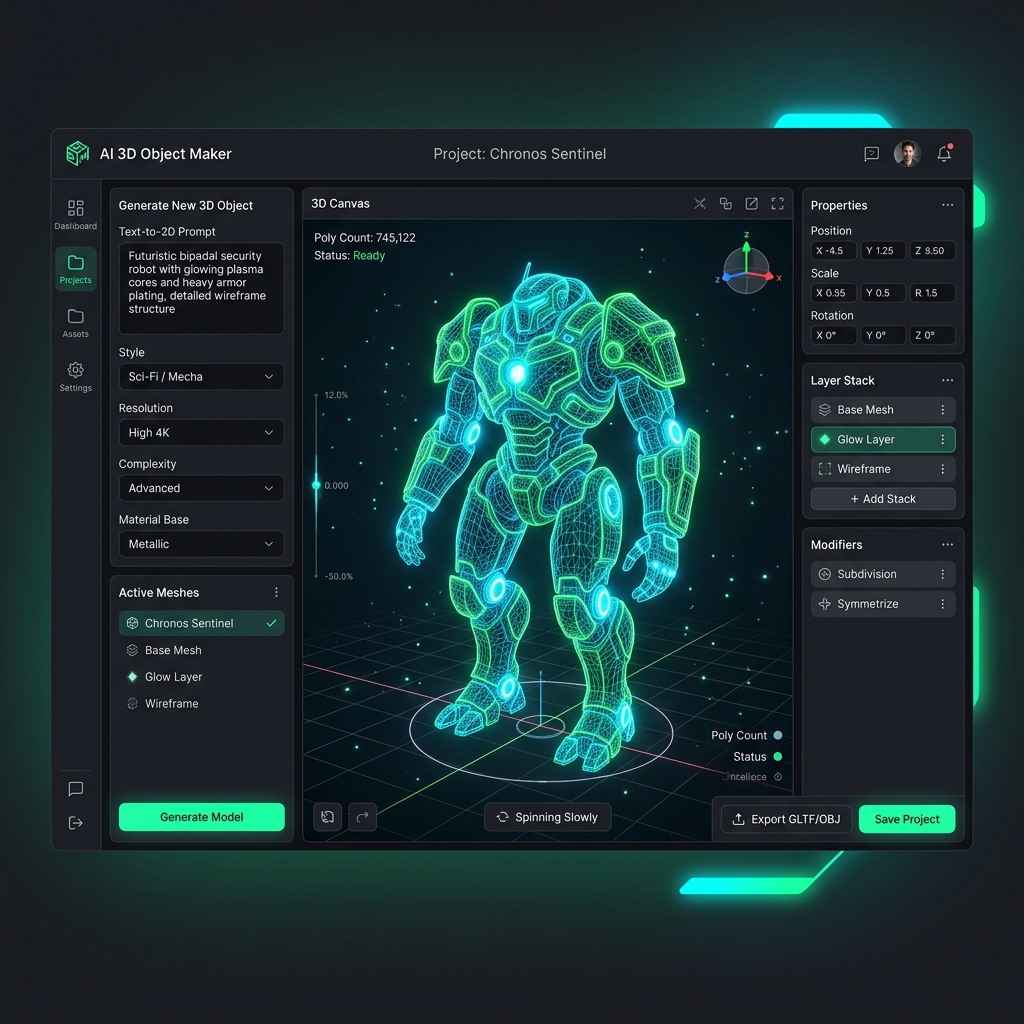
Task: Select Glow Layer in Layer Stack
Action: [883, 440]
